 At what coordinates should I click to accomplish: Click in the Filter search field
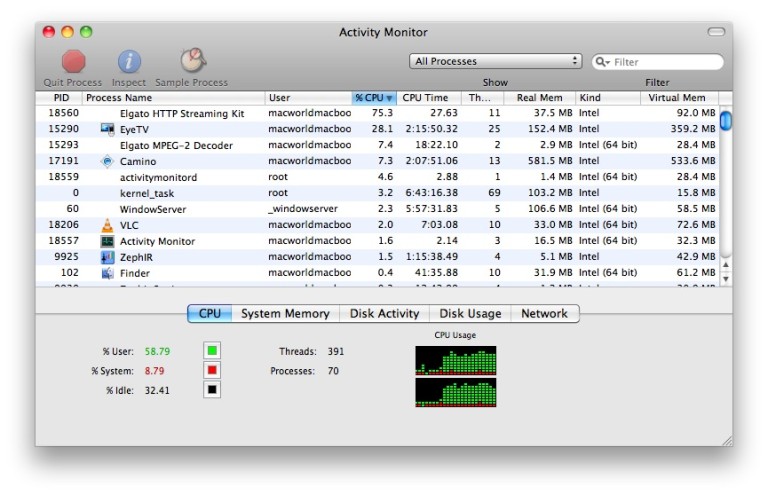click(x=658, y=62)
